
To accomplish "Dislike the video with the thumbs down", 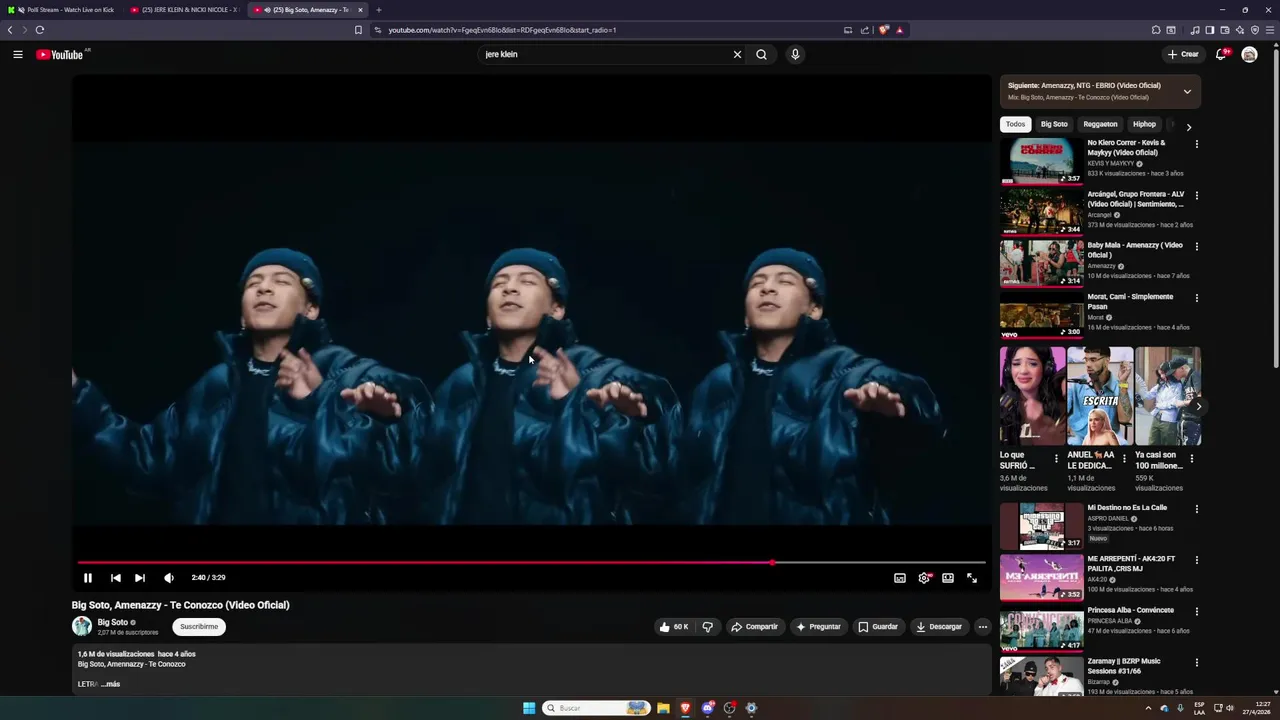I will [708, 627].
